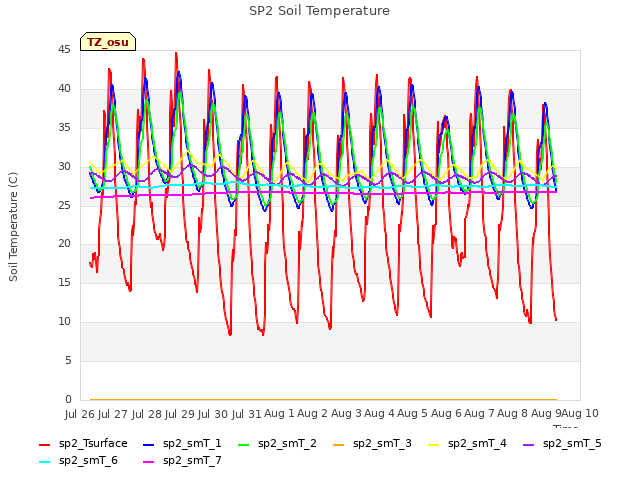Click the Jul 31 x-axis label
640x480 pixels.
(x=247, y=414)
